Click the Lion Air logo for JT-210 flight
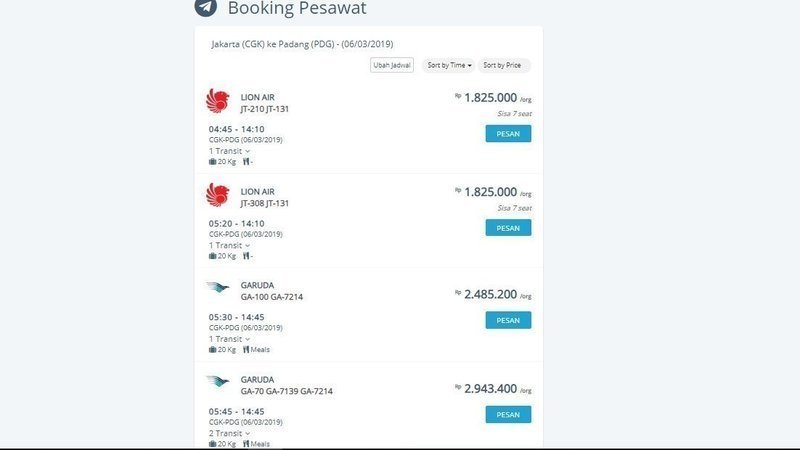Viewport: 800px width, 450px height. click(x=218, y=101)
